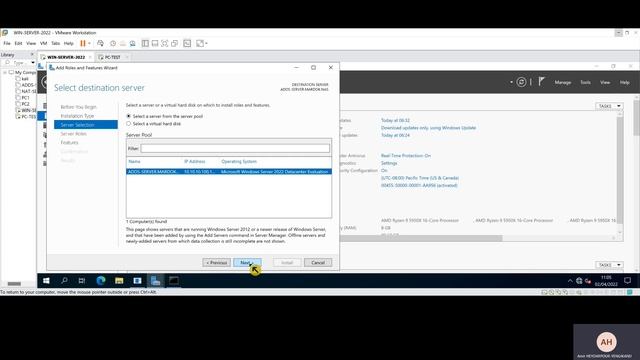640x360 pixels.
Task: Toggle the VMware library sidebar view icon
Action: (x=145, y=43)
